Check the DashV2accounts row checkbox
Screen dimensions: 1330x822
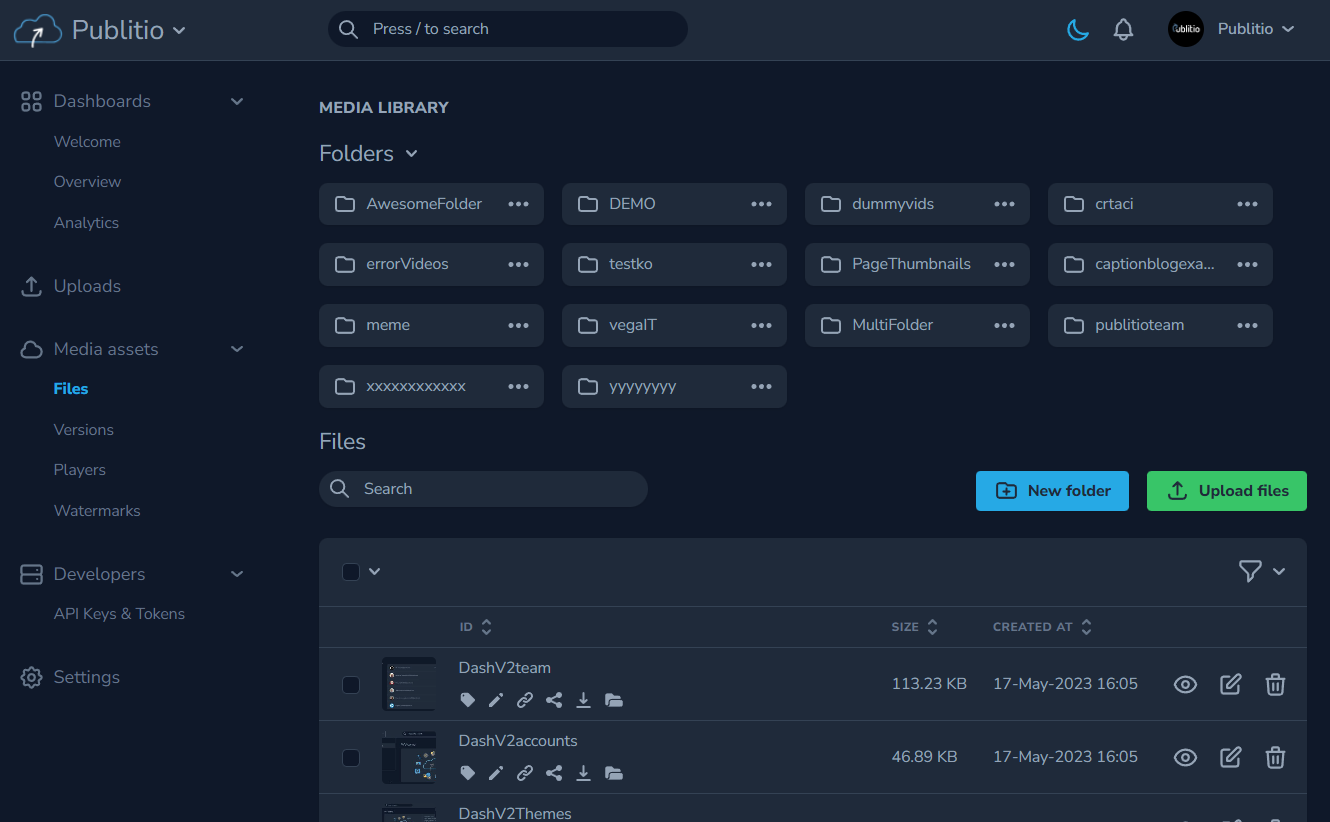click(x=351, y=758)
